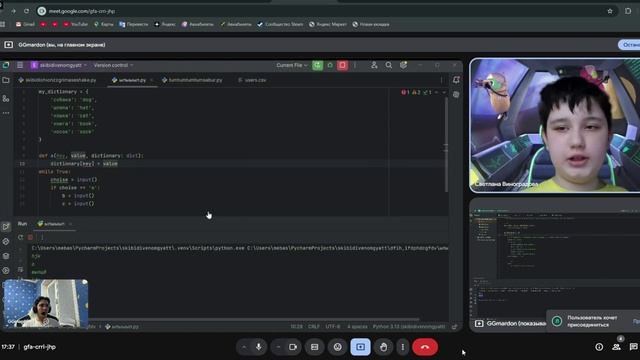Open meeting details info icon

599,347
